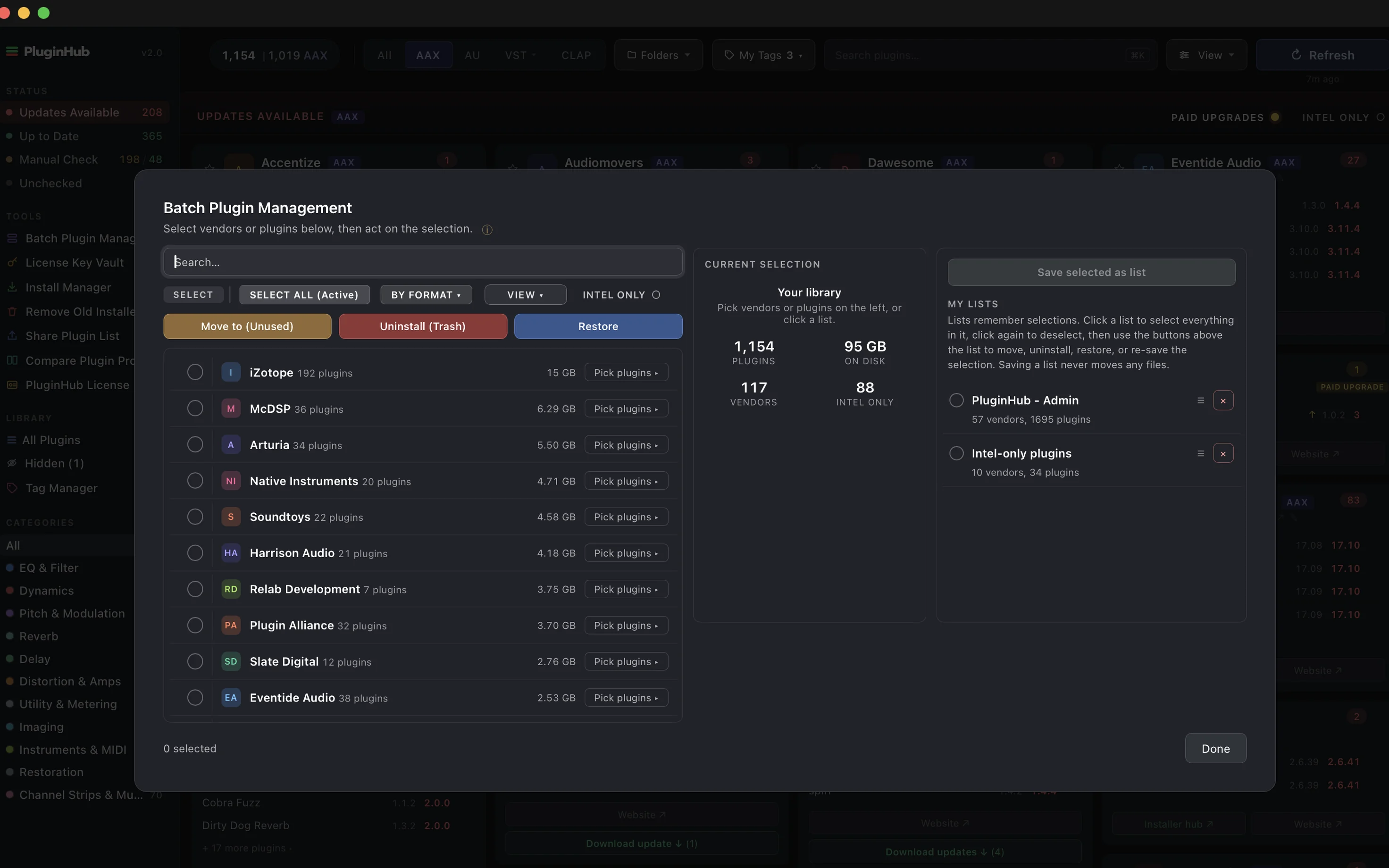Expand Pick plugins for Eventide Audio
This screenshot has height=868, width=1389.
pyautogui.click(x=626, y=698)
